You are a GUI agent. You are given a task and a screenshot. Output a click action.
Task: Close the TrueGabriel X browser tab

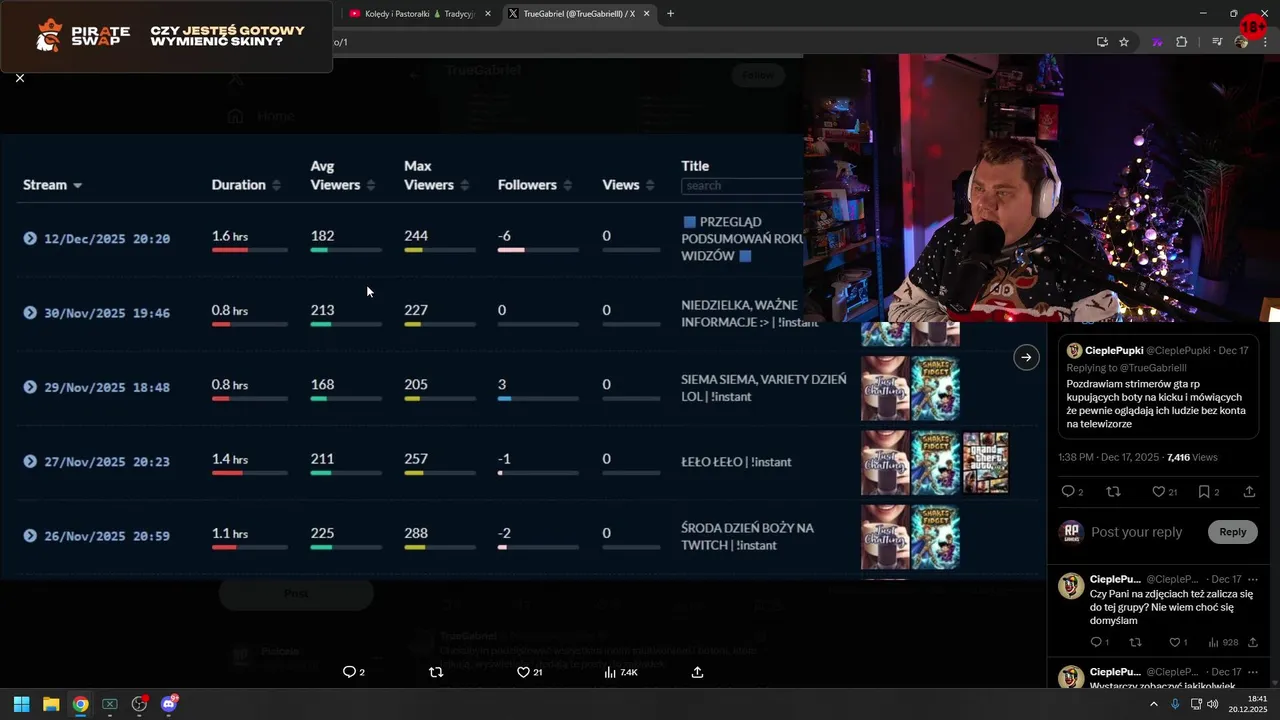click(647, 14)
